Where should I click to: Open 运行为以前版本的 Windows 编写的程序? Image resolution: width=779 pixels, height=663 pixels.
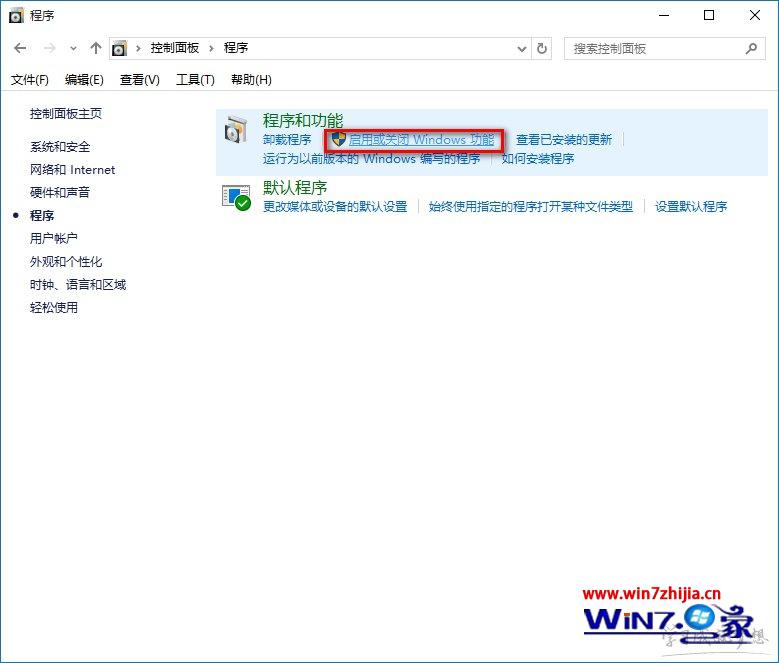pos(371,159)
